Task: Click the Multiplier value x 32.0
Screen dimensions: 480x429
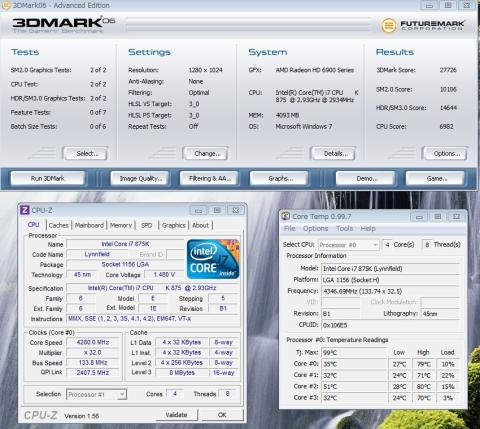Action: [x=93, y=352]
